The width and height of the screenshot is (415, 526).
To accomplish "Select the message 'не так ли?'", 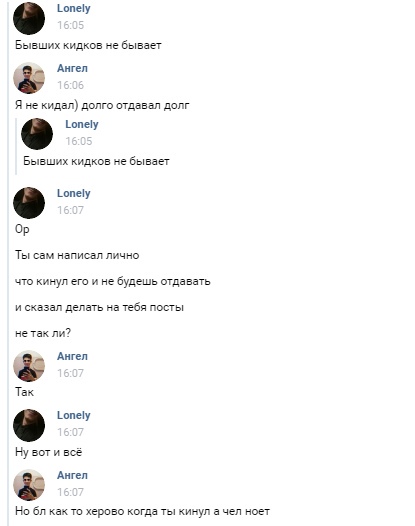I will click(x=43, y=333).
